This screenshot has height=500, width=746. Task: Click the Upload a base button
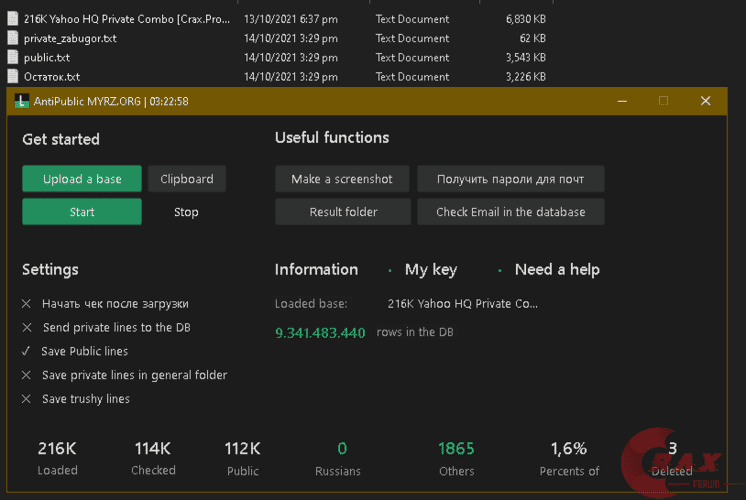pyautogui.click(x=82, y=179)
